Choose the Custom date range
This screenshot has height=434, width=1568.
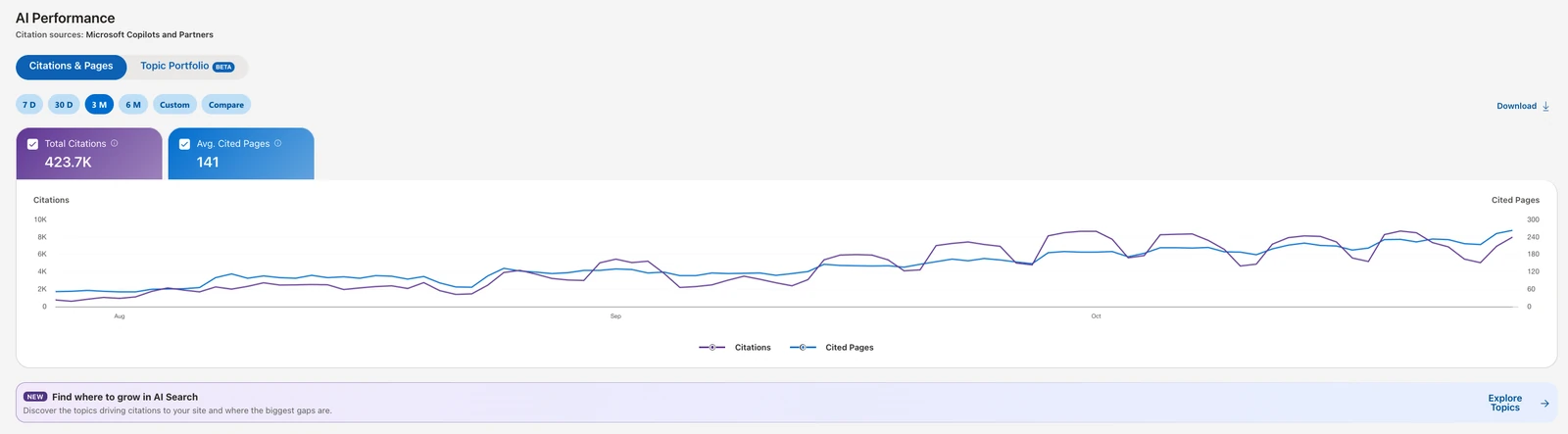coord(174,105)
